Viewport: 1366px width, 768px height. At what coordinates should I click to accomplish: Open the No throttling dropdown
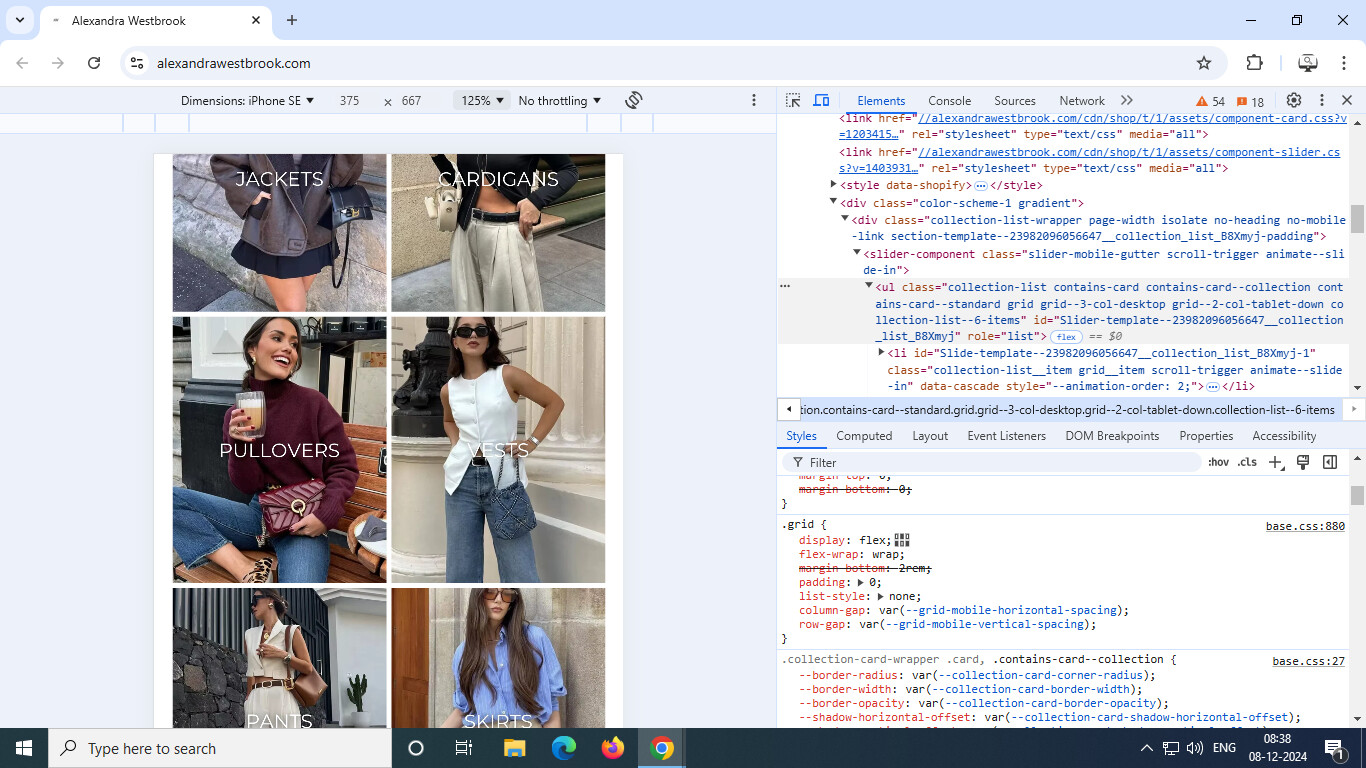pyautogui.click(x=559, y=101)
